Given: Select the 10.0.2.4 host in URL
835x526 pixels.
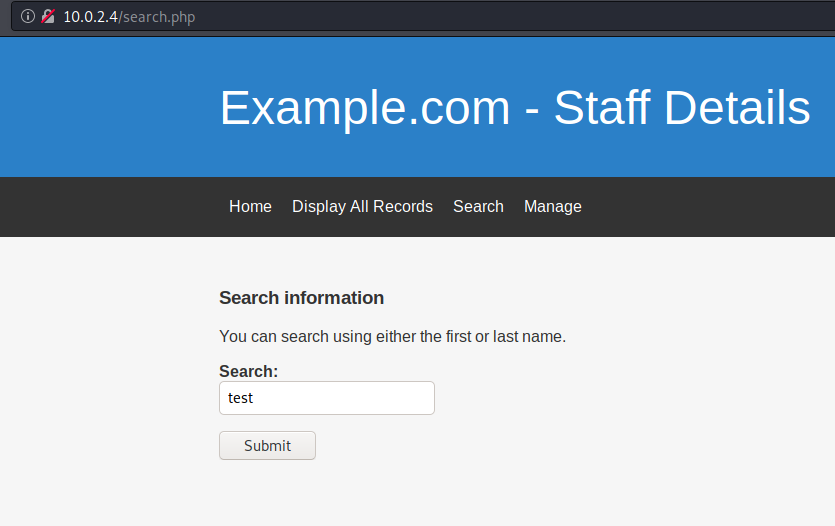Looking at the screenshot, I should tap(90, 17).
